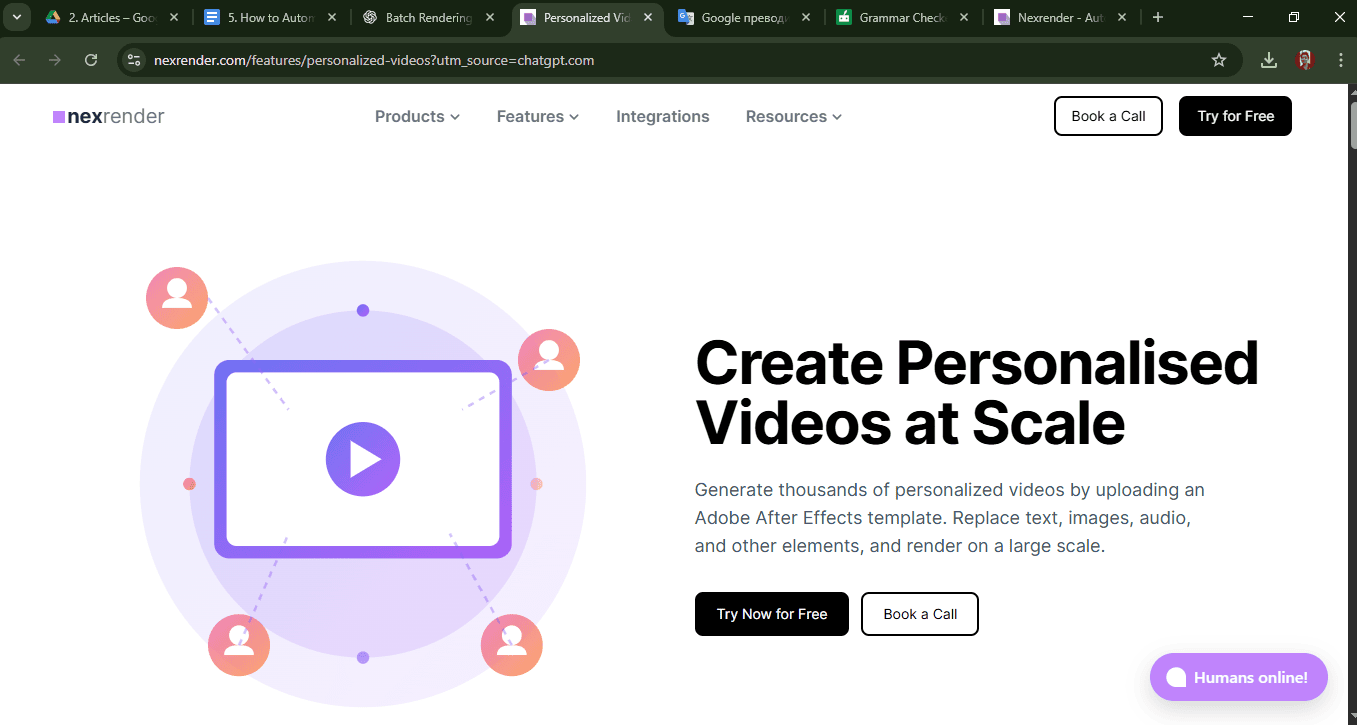Click the browser profile avatar

pyautogui.click(x=1305, y=60)
